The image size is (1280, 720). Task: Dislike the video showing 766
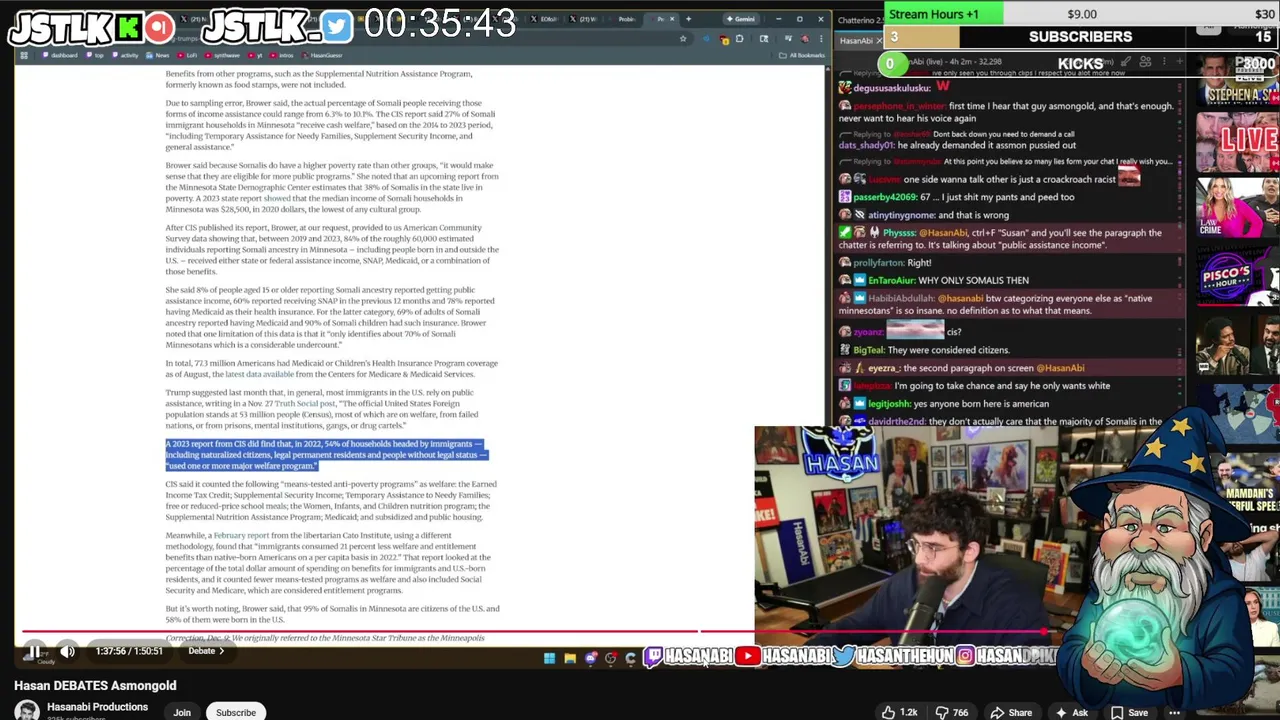951,712
